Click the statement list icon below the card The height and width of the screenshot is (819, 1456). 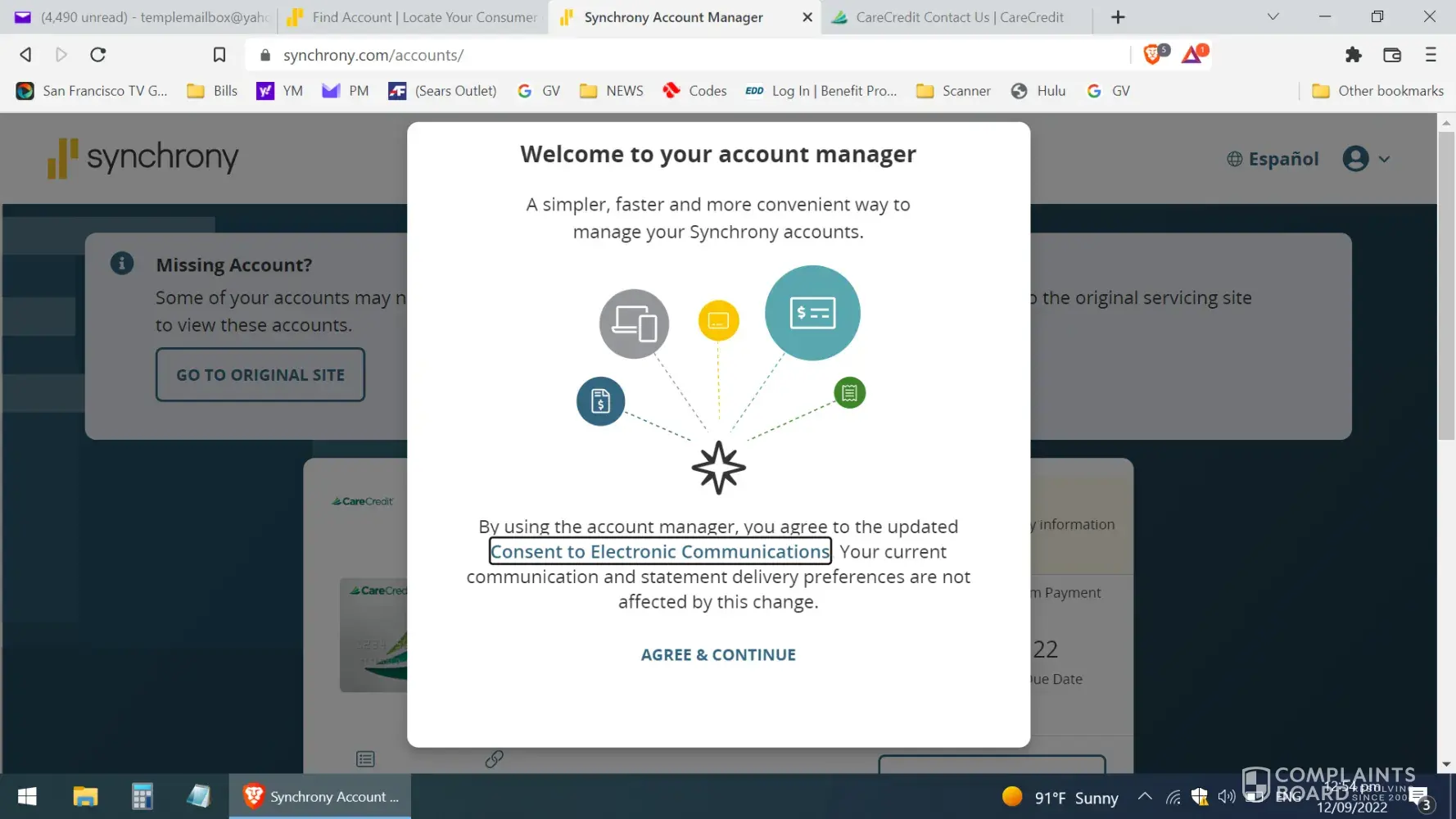coord(365,759)
